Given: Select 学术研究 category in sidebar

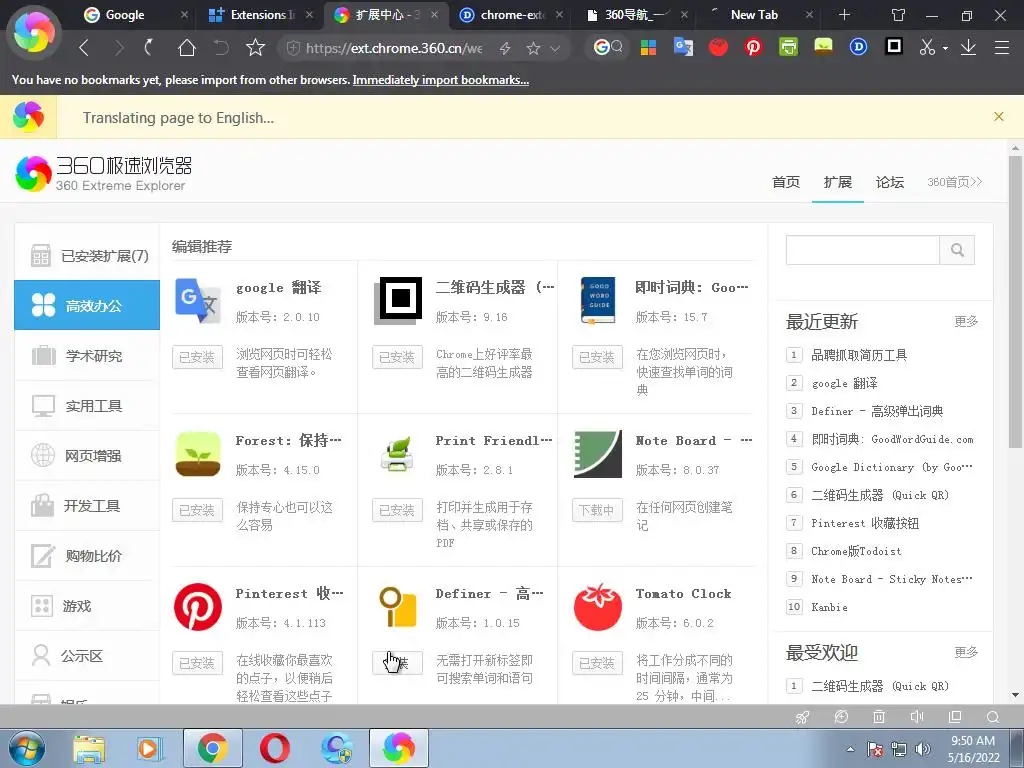Looking at the screenshot, I should tap(88, 356).
